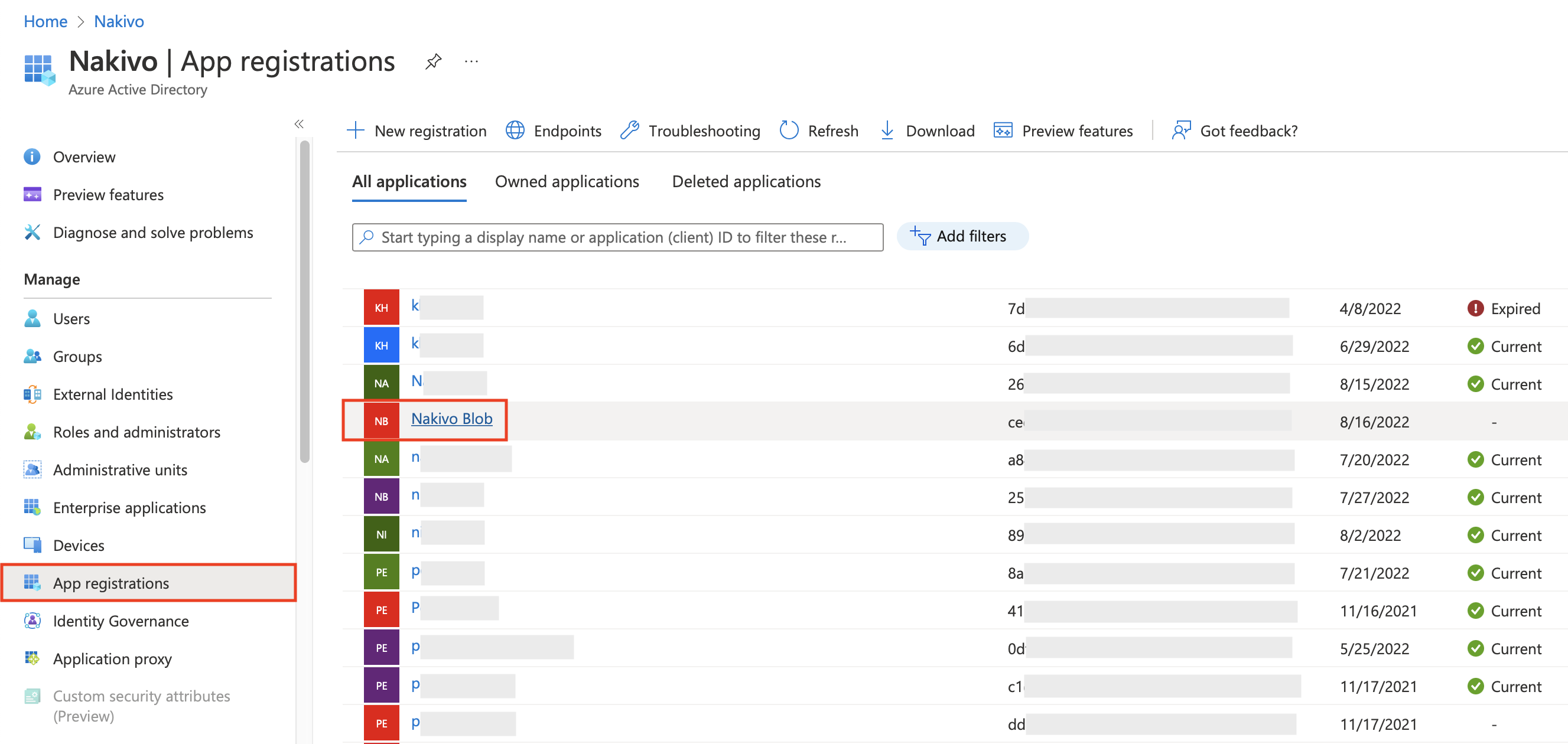This screenshot has height=744, width=1568.
Task: Click the New registration plus icon
Action: [356, 131]
